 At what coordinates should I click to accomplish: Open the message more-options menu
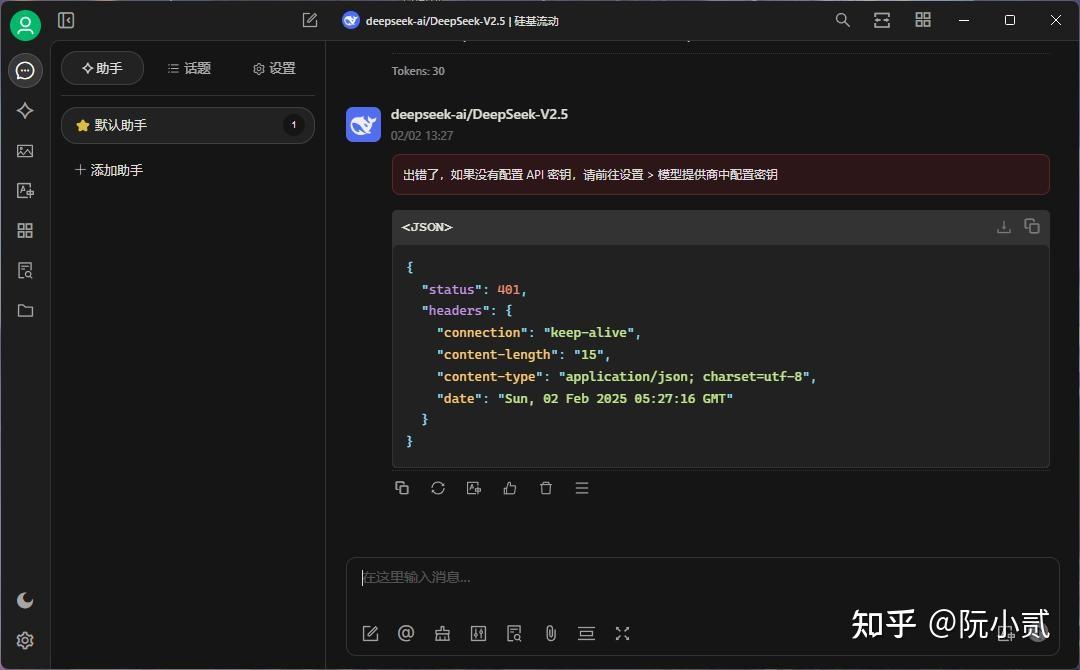coord(582,488)
